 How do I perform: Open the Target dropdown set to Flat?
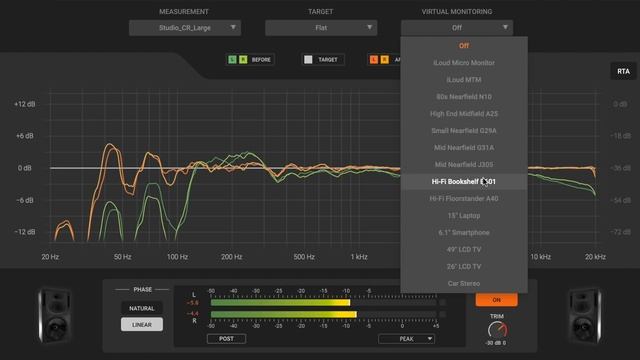tap(321, 28)
